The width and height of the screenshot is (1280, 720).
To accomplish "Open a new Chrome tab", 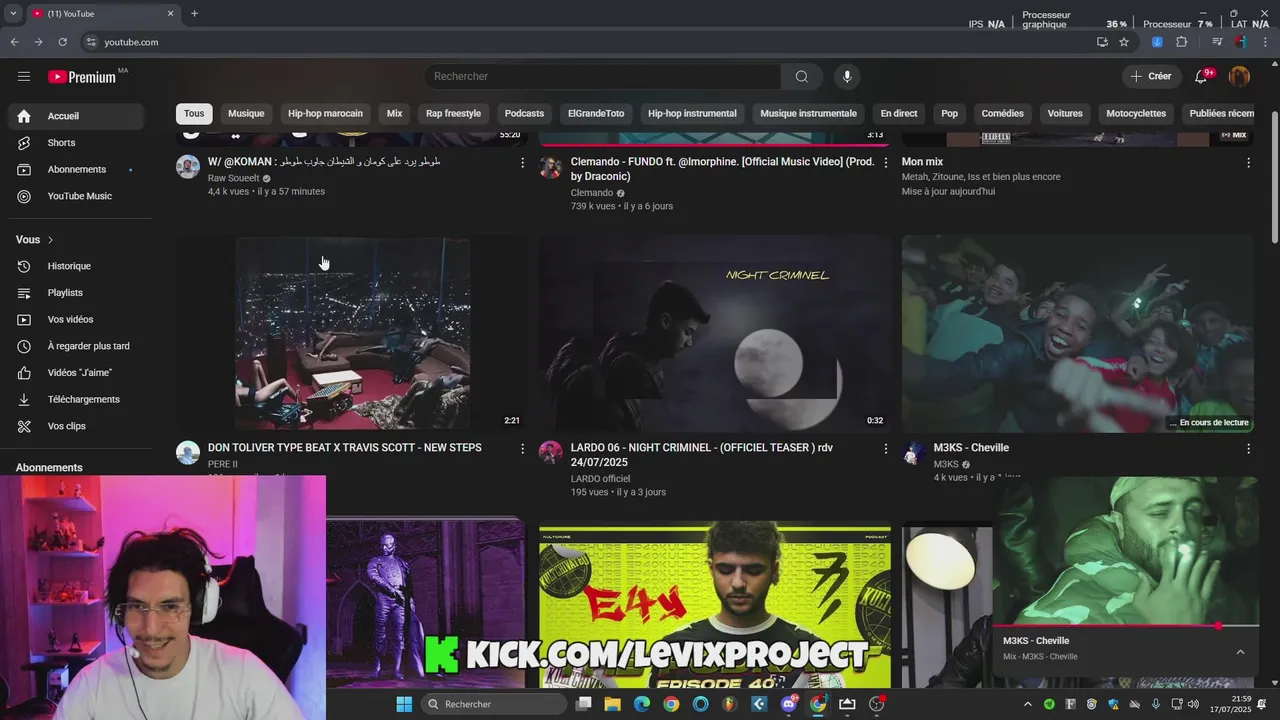I will click(x=194, y=14).
